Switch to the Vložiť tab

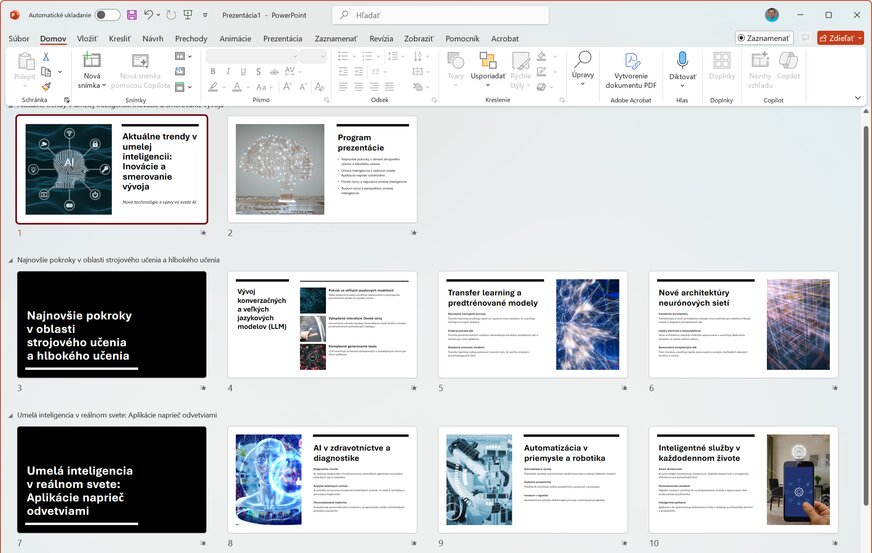coord(87,38)
